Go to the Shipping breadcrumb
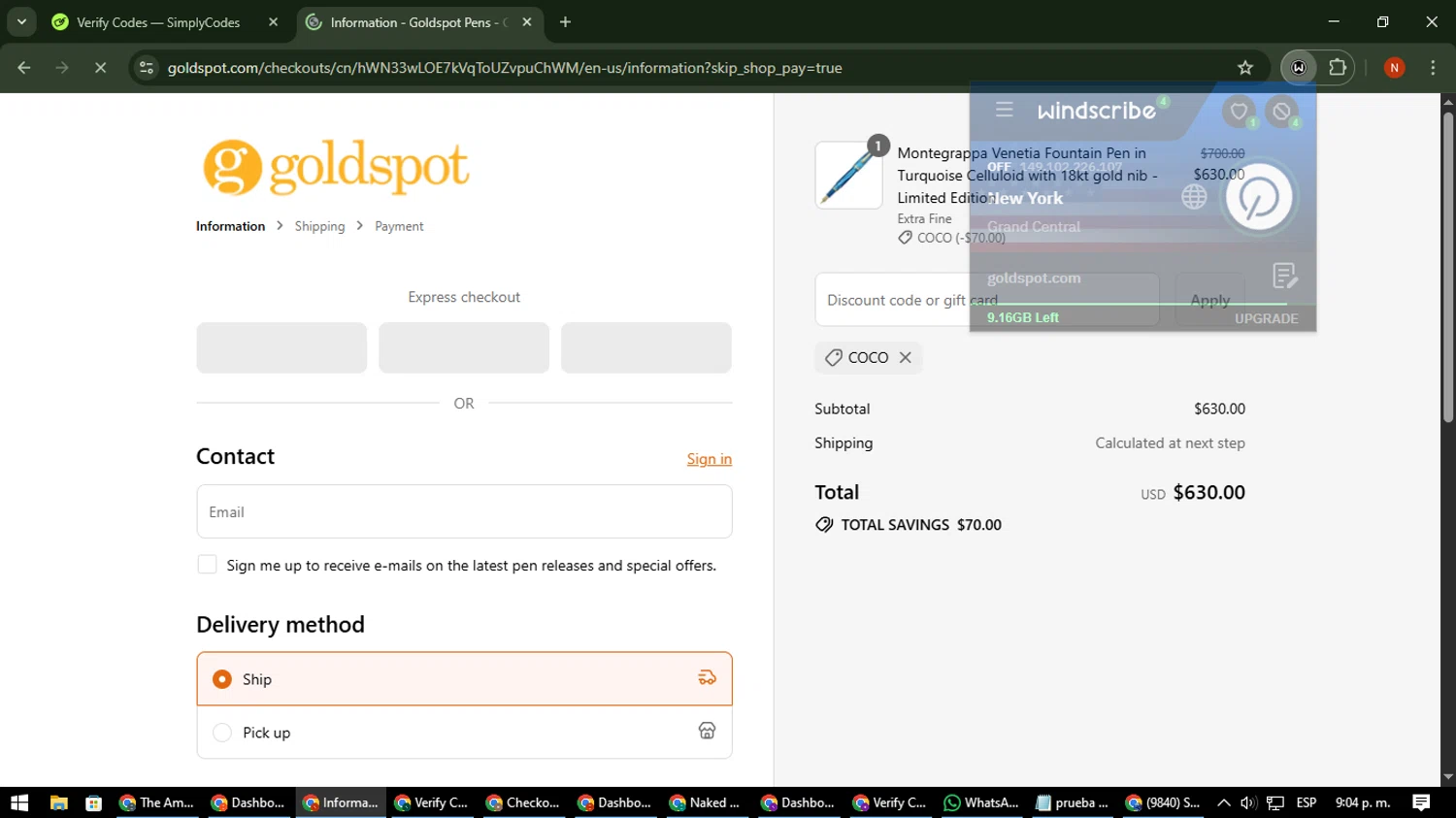This screenshot has height=818, width=1456. (319, 226)
